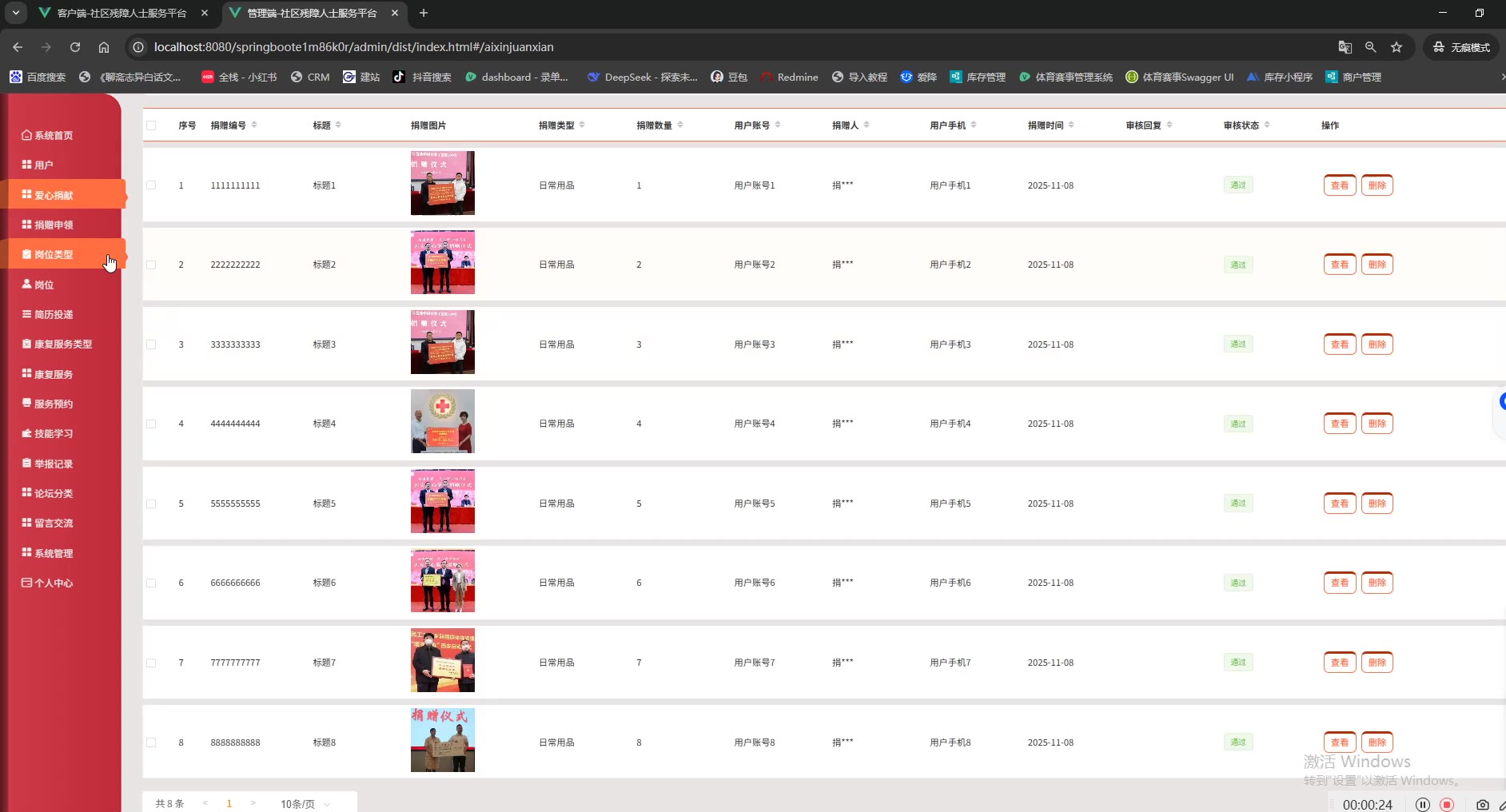Viewport: 1506px width, 812px height.
Task: Go back with the browser back arrow
Action: point(18,47)
